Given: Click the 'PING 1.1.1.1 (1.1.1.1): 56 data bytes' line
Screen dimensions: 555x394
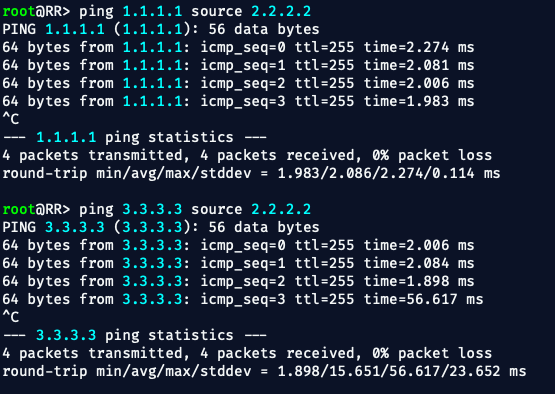Looking at the screenshot, I should 161,30.
